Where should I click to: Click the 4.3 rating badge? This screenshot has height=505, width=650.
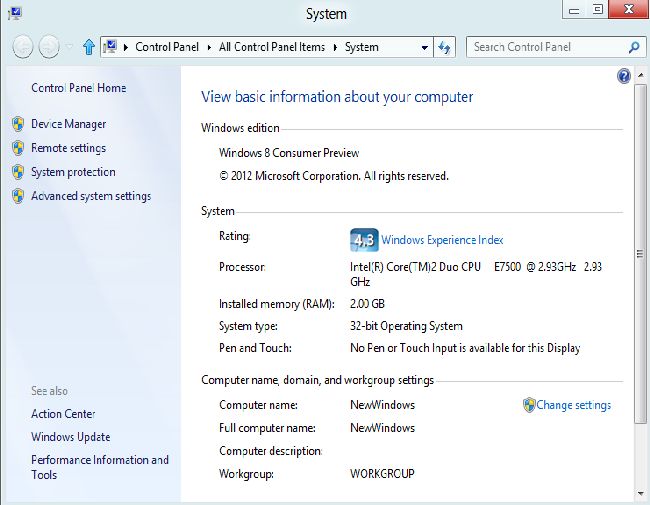(x=364, y=240)
